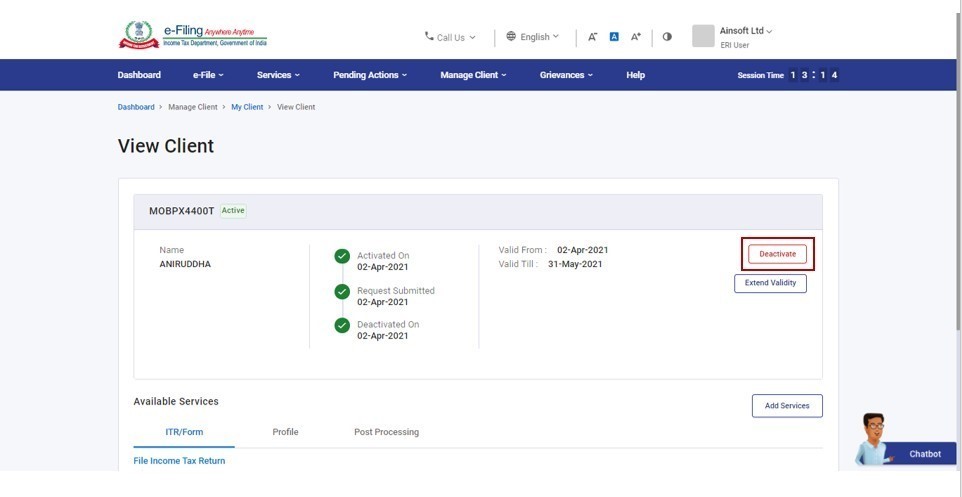Open the File Income Tax Return link
The height and width of the screenshot is (497, 962).
click(x=179, y=461)
